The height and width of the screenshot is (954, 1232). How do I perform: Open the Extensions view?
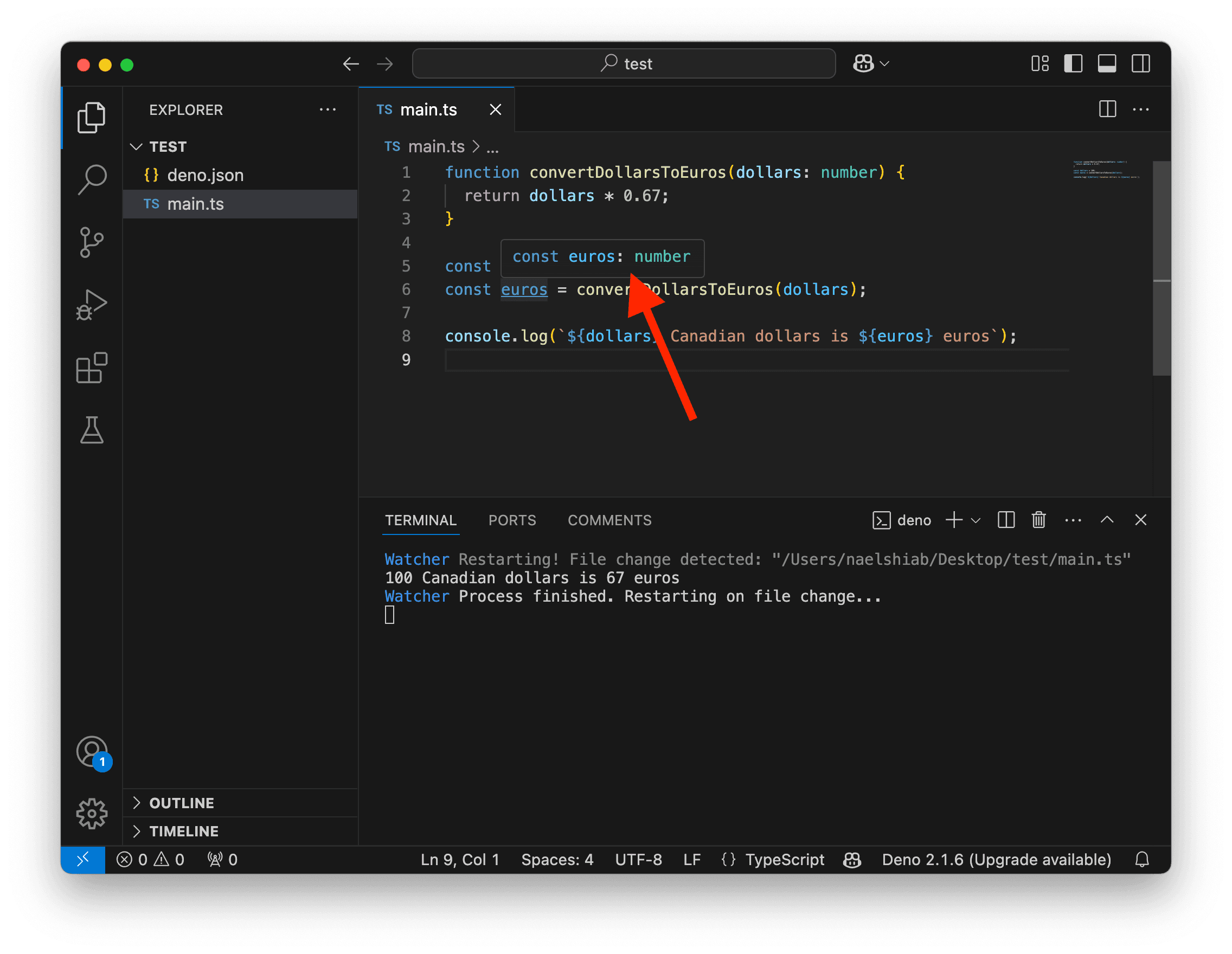[x=92, y=368]
